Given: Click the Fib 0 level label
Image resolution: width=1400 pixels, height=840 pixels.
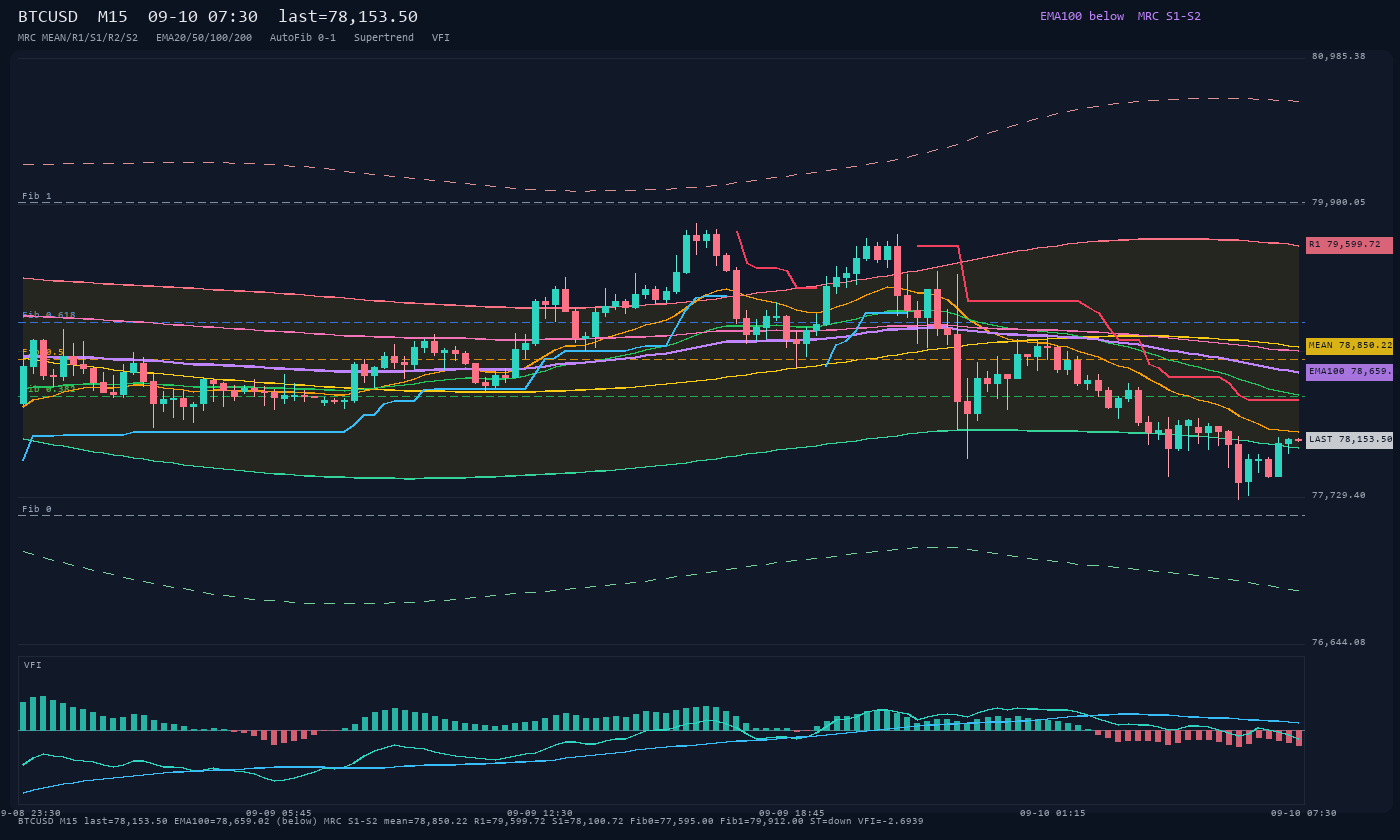Looking at the screenshot, I should pyautogui.click(x=37, y=509).
